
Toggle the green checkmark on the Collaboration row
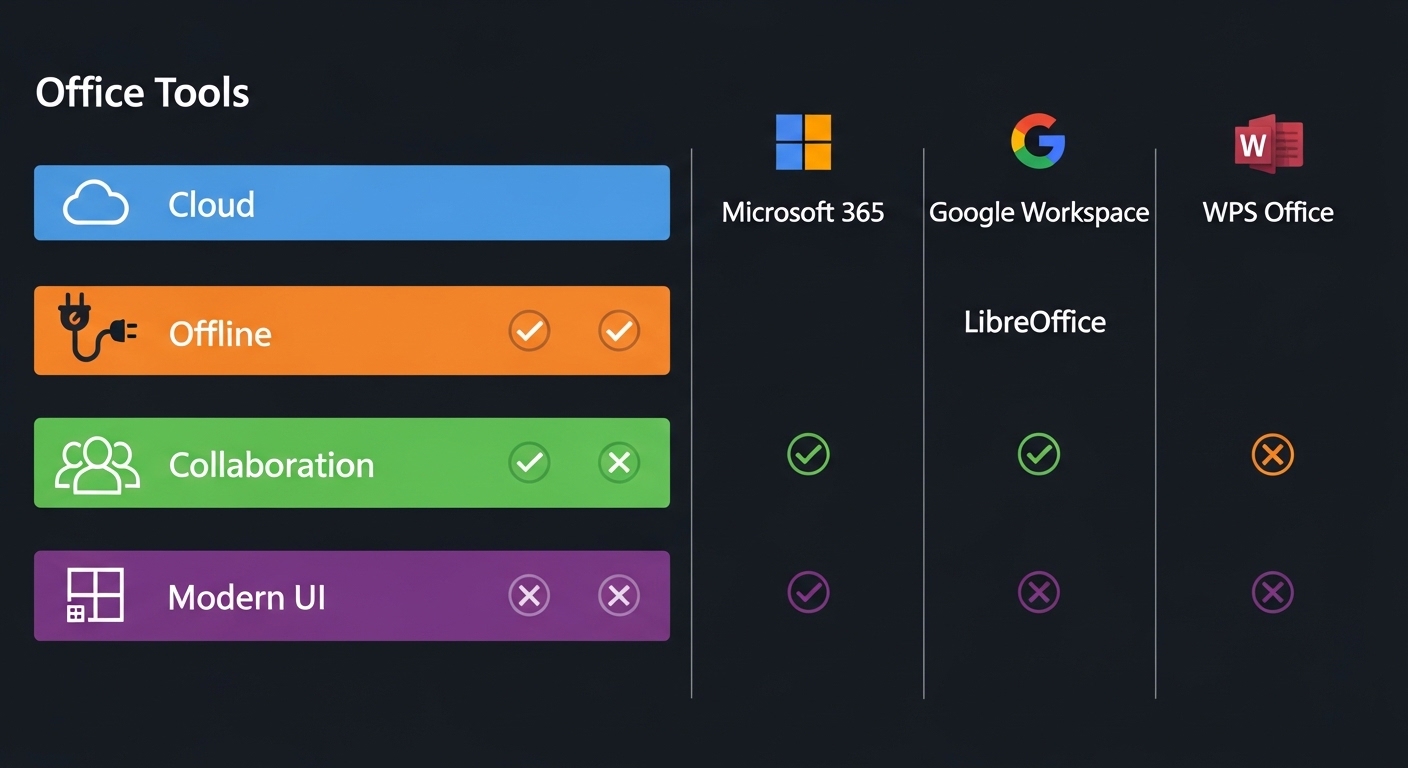click(x=530, y=462)
